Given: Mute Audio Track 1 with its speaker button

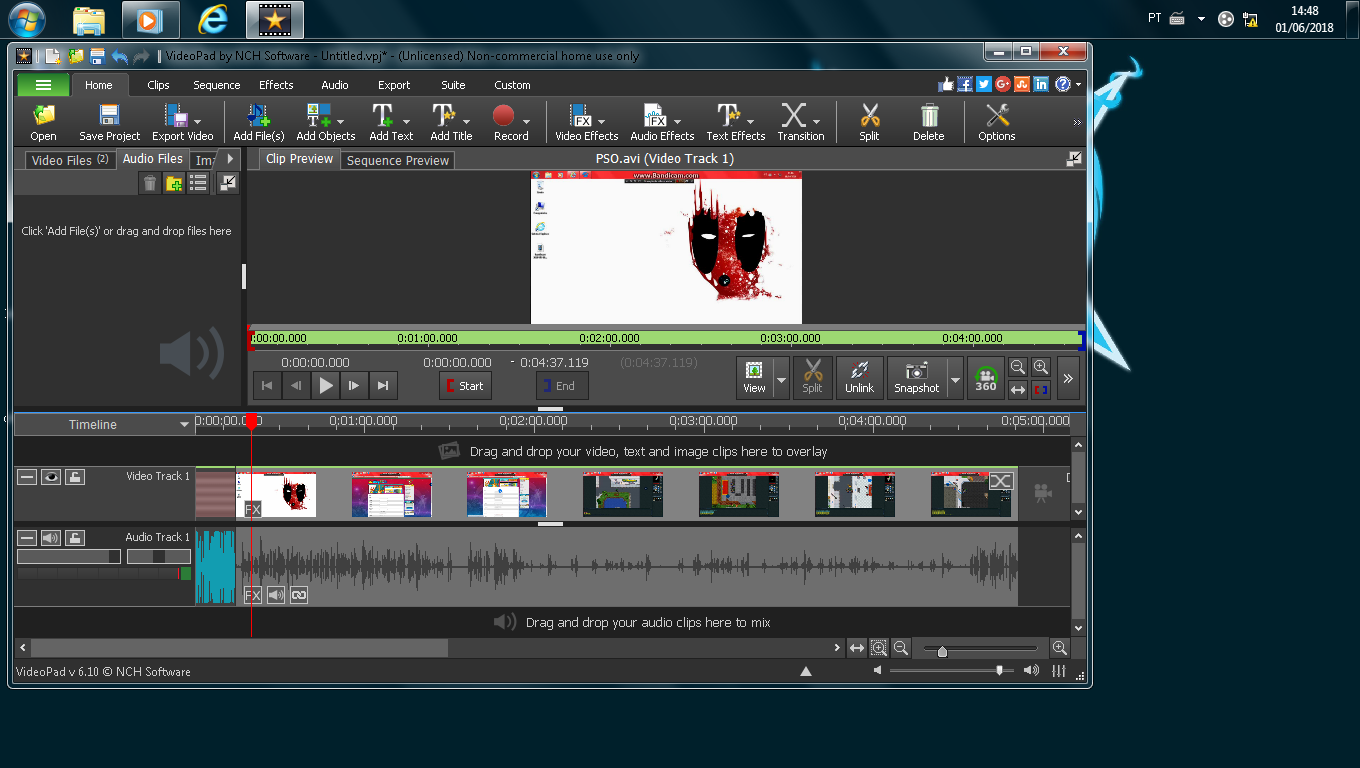Looking at the screenshot, I should [x=51, y=538].
